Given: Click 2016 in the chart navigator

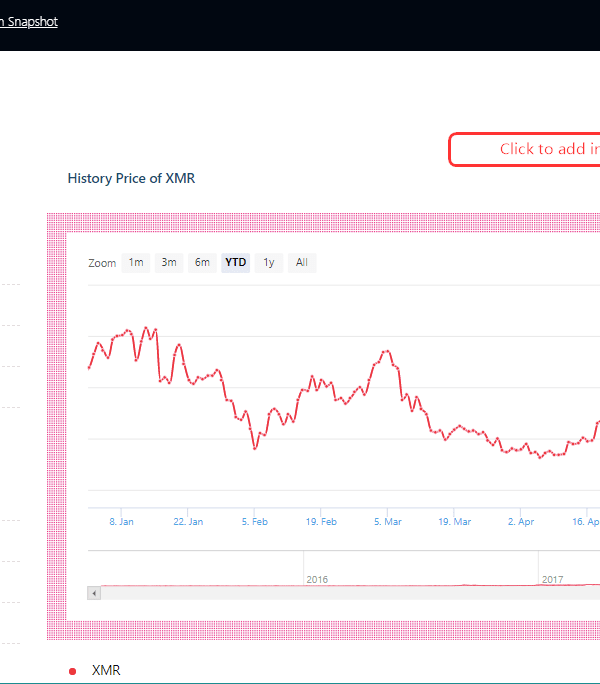Looking at the screenshot, I should coord(317,579).
